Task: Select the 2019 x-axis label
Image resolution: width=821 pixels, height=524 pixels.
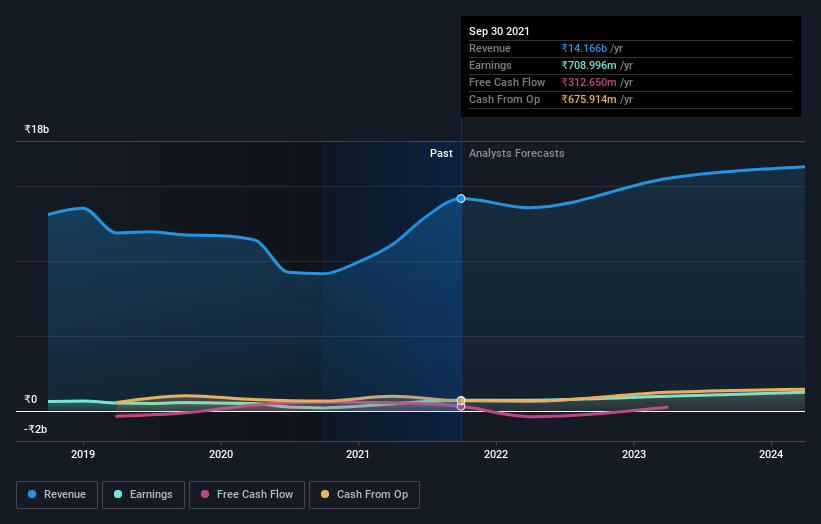Action: click(x=83, y=454)
